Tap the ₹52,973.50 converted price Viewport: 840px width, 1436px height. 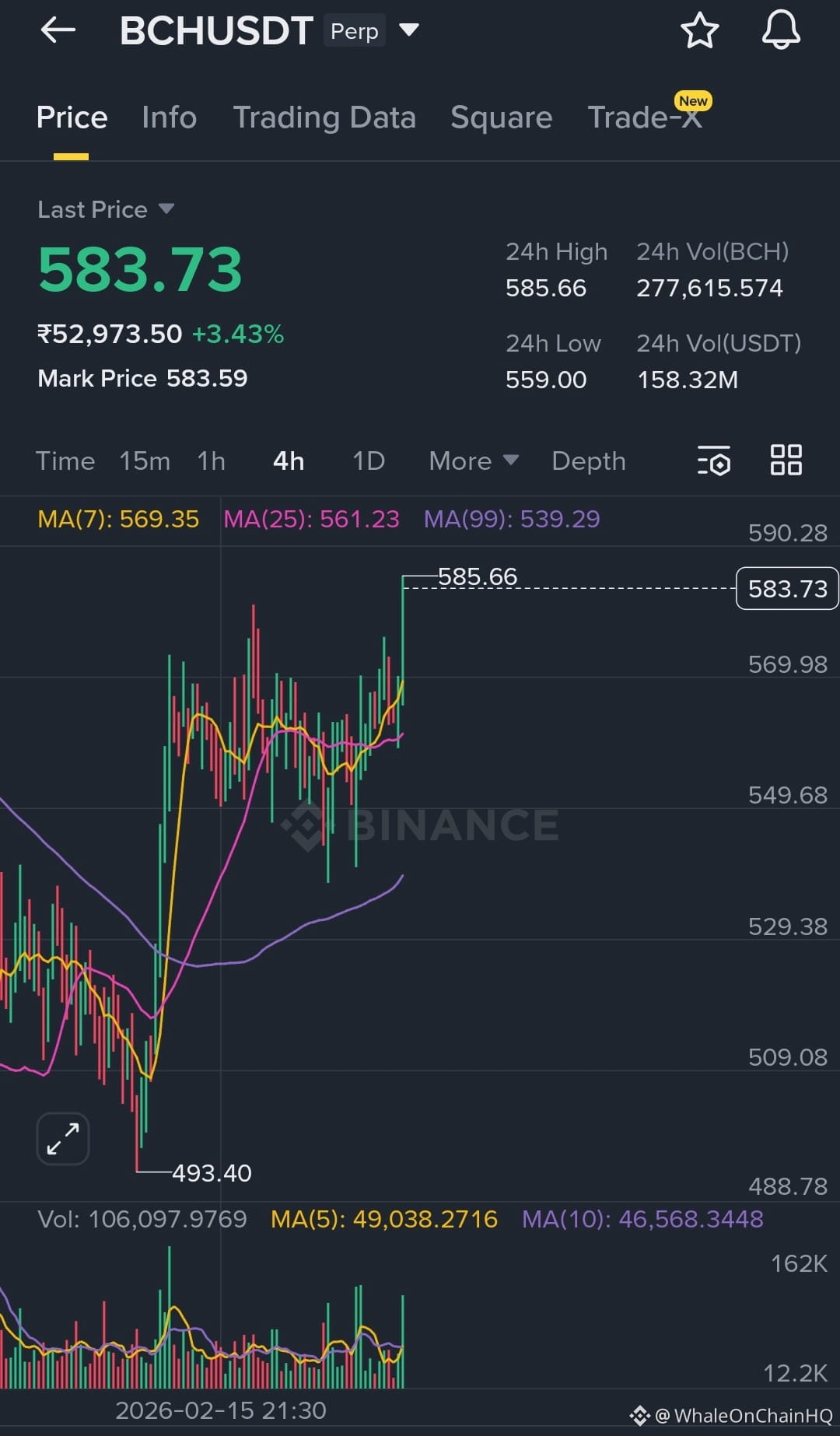(110, 334)
